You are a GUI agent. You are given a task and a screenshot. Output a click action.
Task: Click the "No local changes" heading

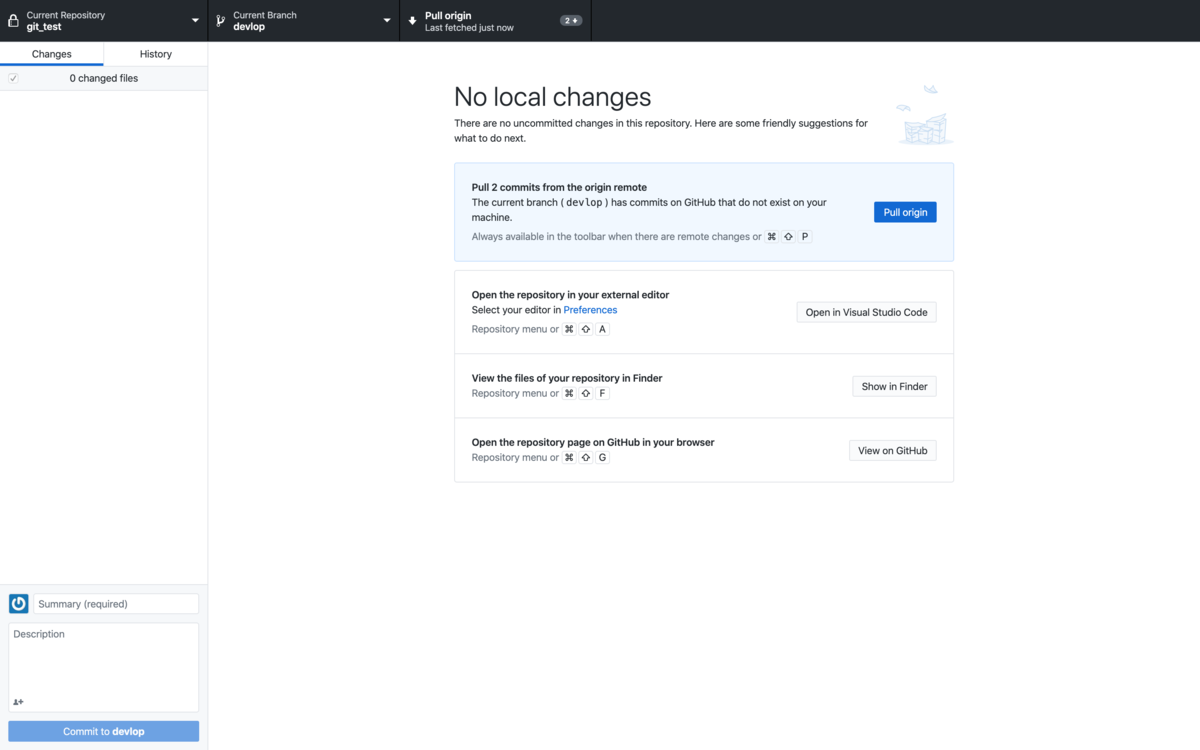(x=553, y=97)
